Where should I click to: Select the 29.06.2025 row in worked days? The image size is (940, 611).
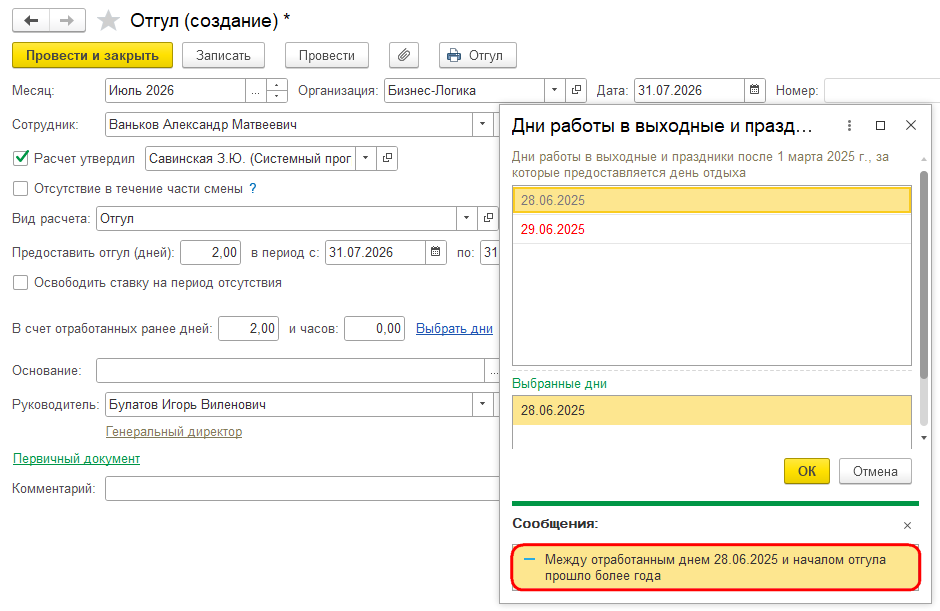click(x=712, y=229)
